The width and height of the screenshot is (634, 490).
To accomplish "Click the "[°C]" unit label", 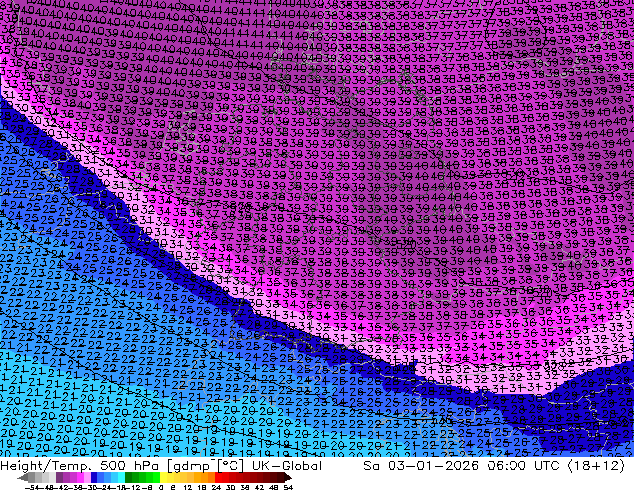I will pos(230,466).
